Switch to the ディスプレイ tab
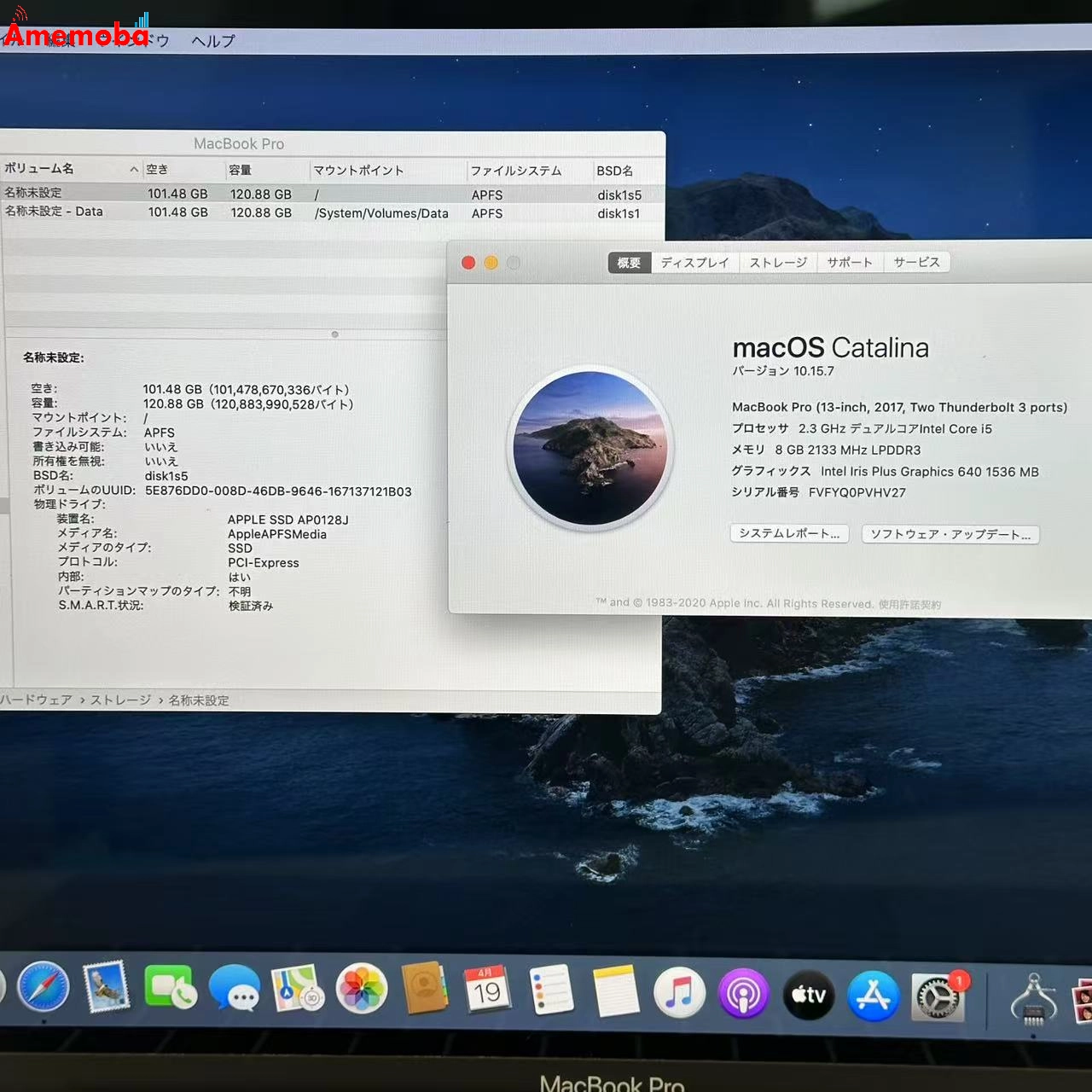The height and width of the screenshot is (1092, 1092). 694,262
